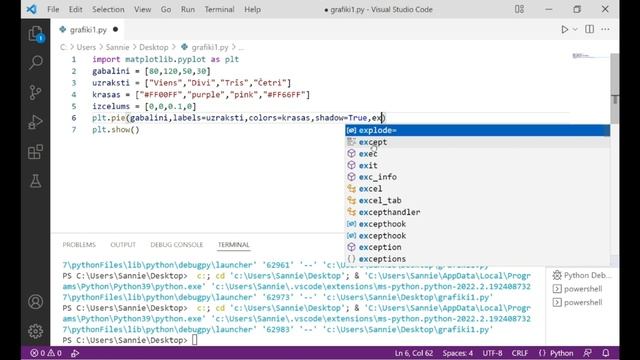The height and width of the screenshot is (360, 640).
Task: Open the Help menu
Action: (252, 9)
